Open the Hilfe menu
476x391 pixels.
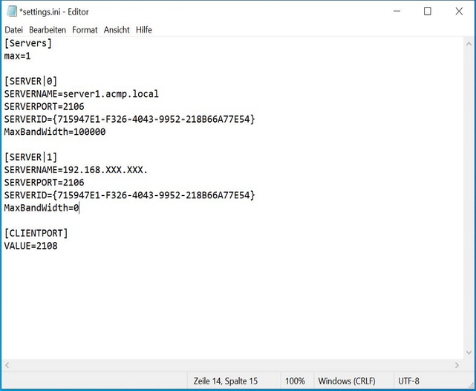tap(144, 30)
